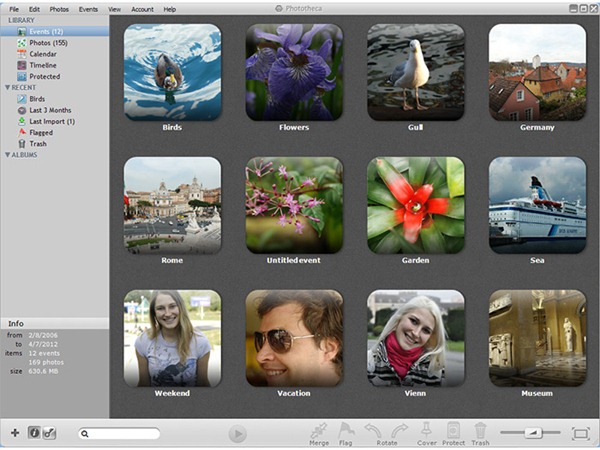Image resolution: width=600 pixels, height=450 pixels.
Task: Open Last 3 Months in sidebar
Action: tap(52, 110)
